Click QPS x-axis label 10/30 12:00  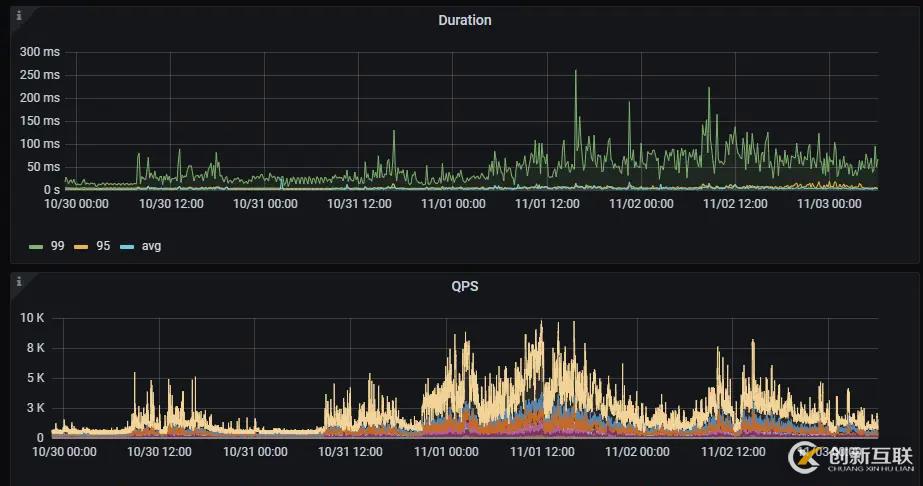(160, 452)
